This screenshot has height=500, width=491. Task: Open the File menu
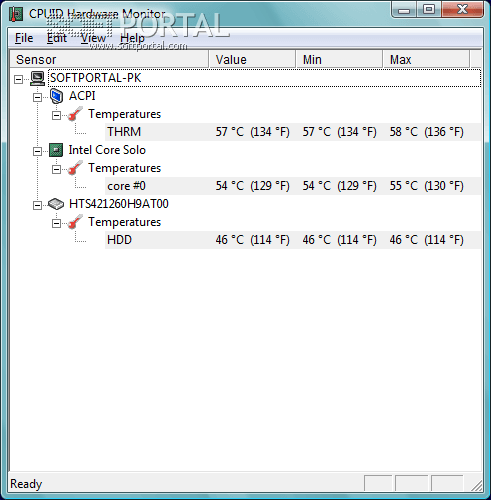pos(24,38)
